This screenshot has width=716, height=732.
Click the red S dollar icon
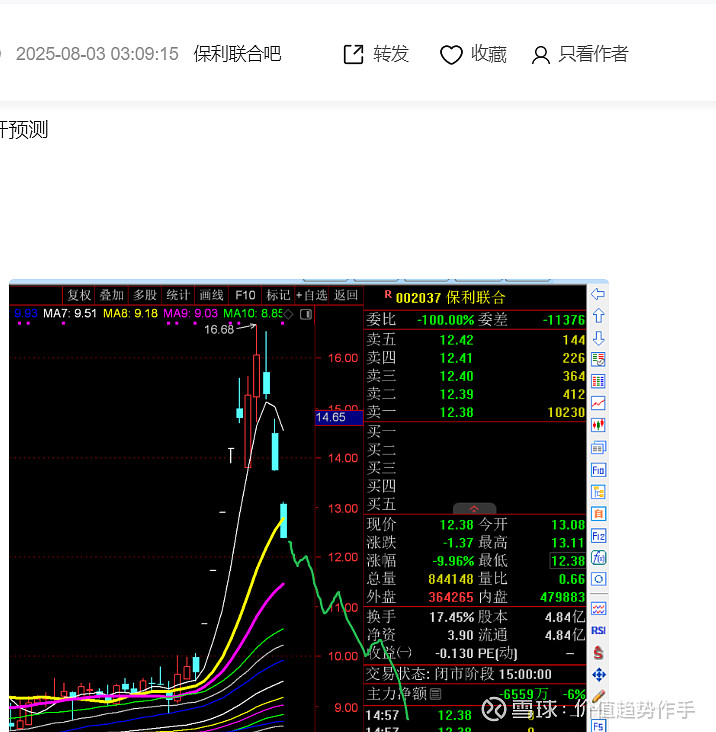pos(598,653)
